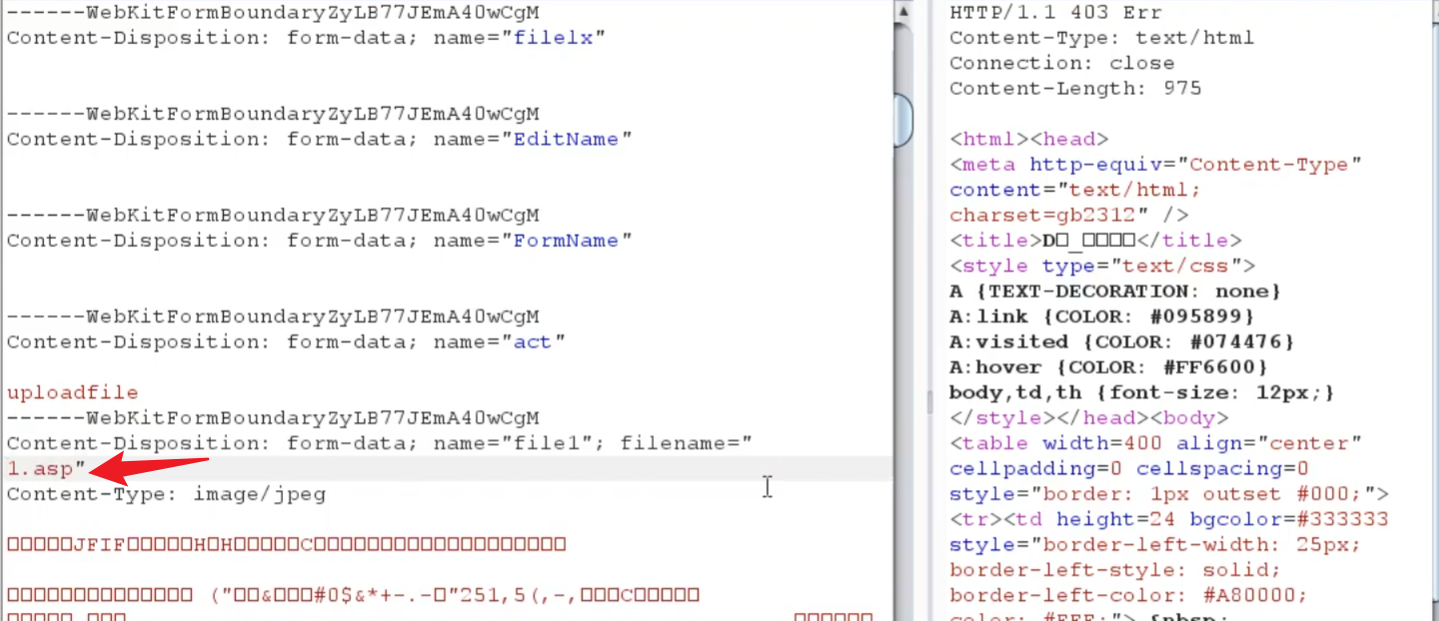This screenshot has height=621, width=1439.
Task: Click the act field name in the request
Action: pos(532,342)
